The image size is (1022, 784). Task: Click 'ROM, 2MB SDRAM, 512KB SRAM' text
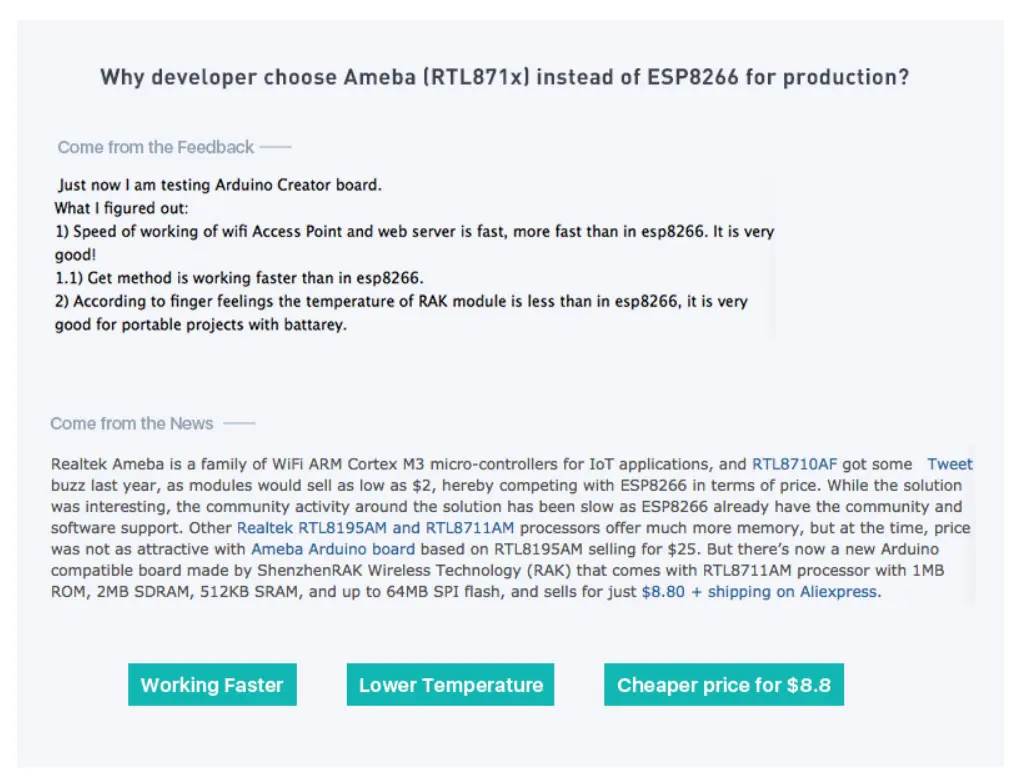pyautogui.click(x=175, y=592)
